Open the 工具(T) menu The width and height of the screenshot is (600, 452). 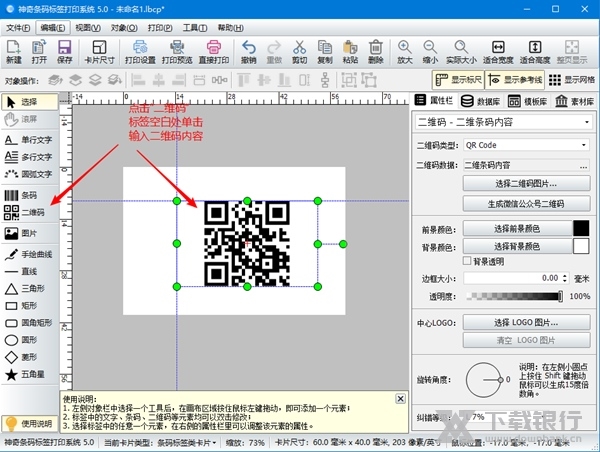point(196,28)
